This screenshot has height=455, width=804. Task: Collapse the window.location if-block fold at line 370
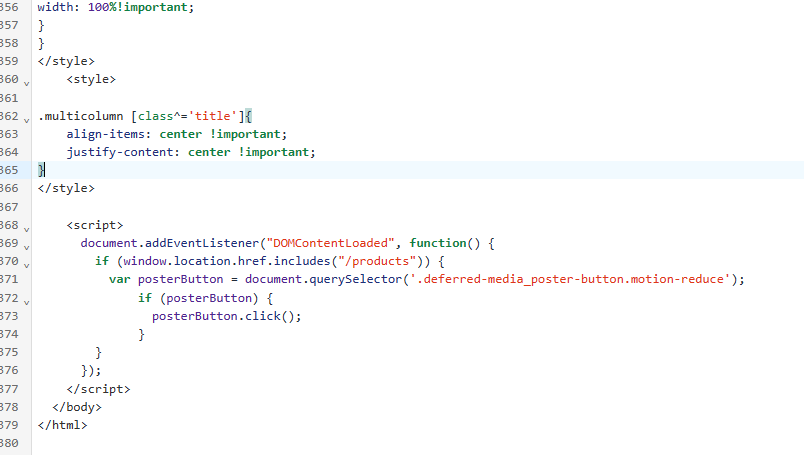(x=27, y=265)
